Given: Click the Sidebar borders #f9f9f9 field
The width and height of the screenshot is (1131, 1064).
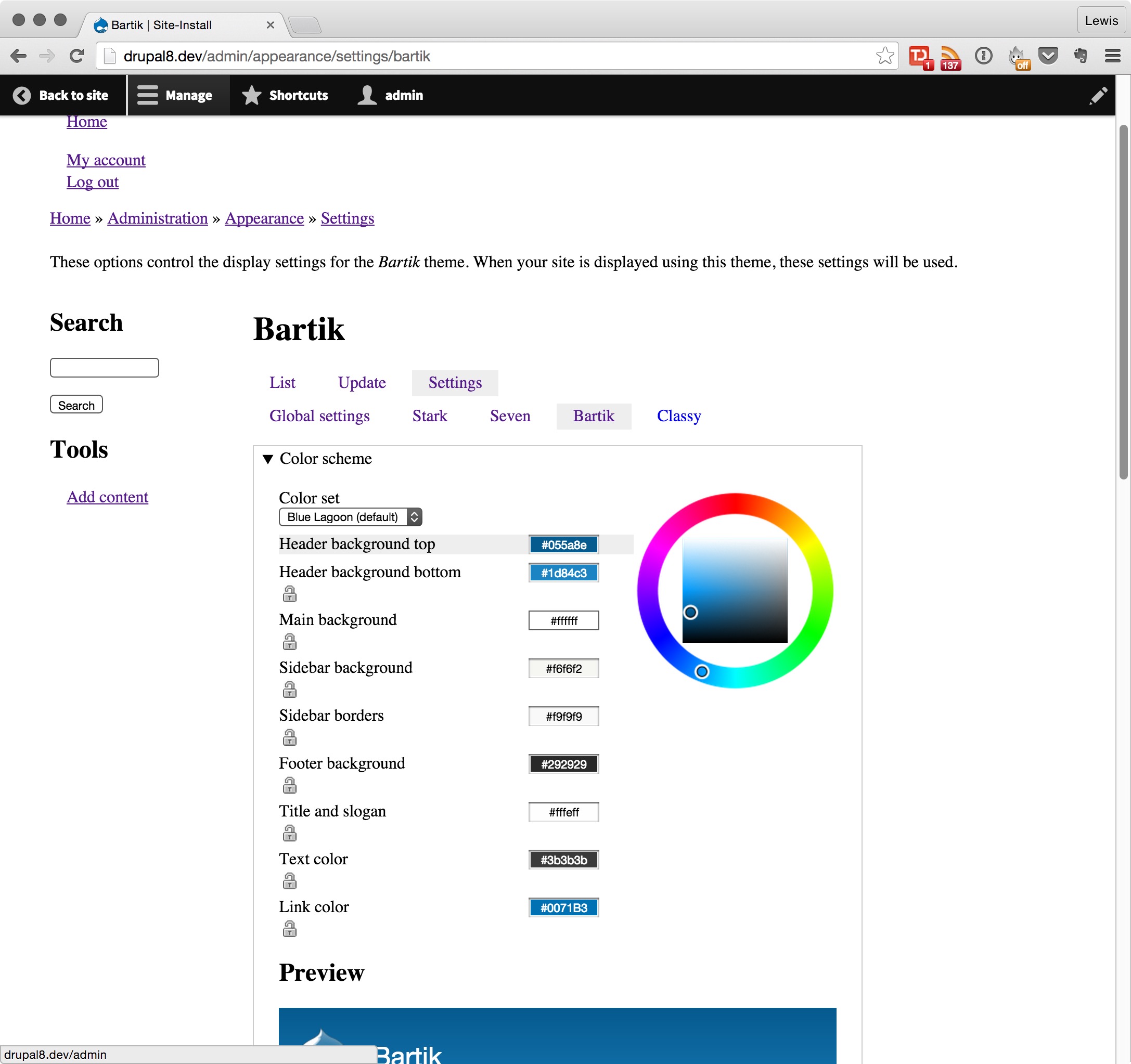Looking at the screenshot, I should pyautogui.click(x=563, y=716).
